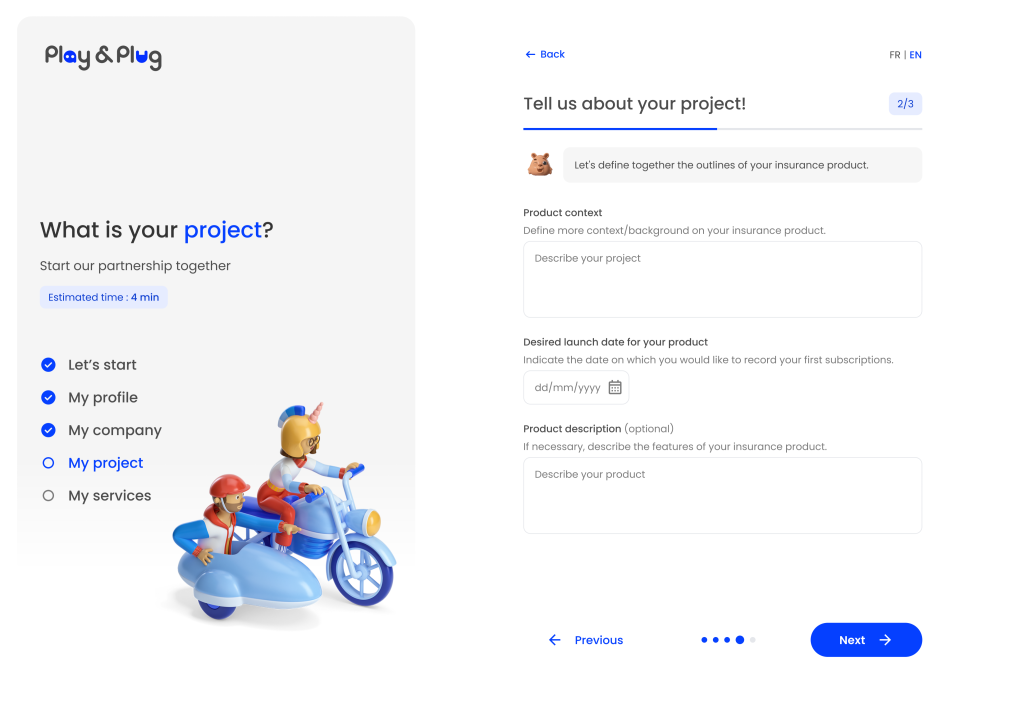Click the left arrow beside Previous

[x=555, y=640]
